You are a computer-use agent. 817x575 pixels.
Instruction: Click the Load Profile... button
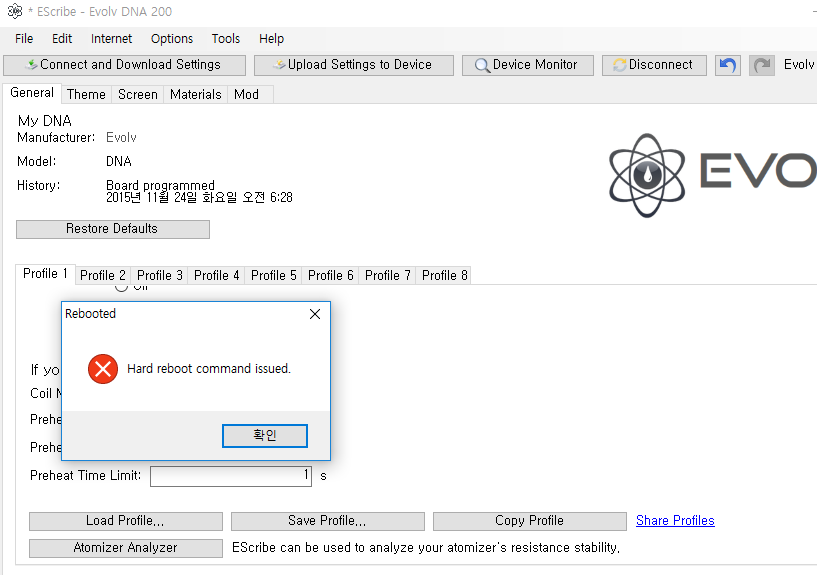126,521
